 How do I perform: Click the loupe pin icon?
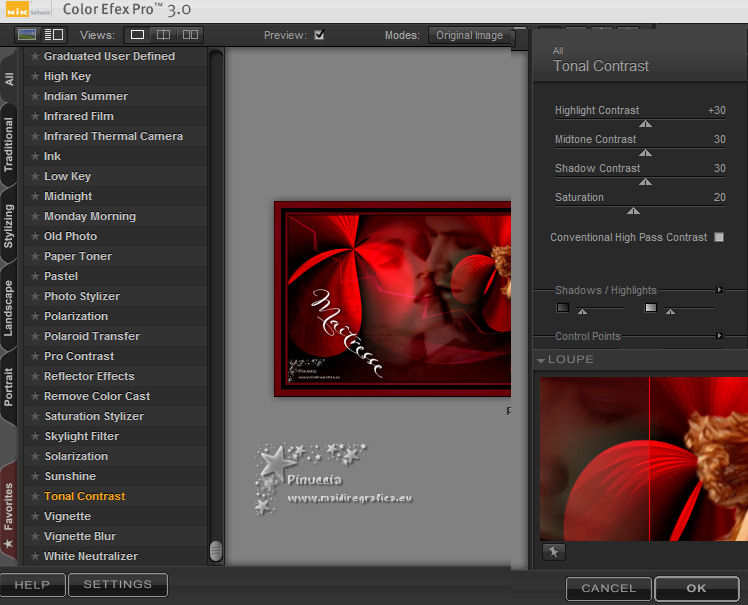click(553, 552)
